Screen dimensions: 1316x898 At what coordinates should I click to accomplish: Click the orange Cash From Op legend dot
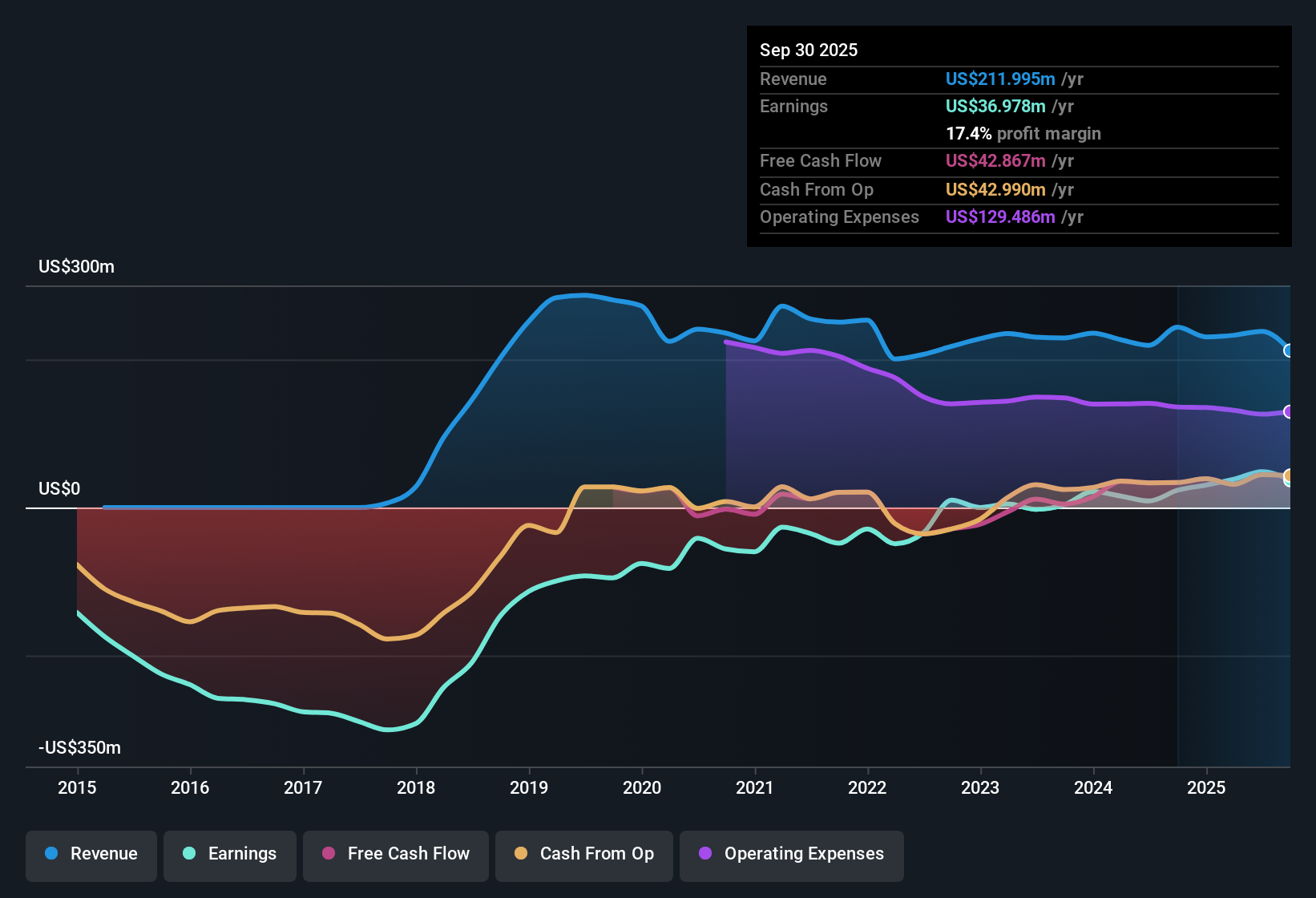coord(520,854)
